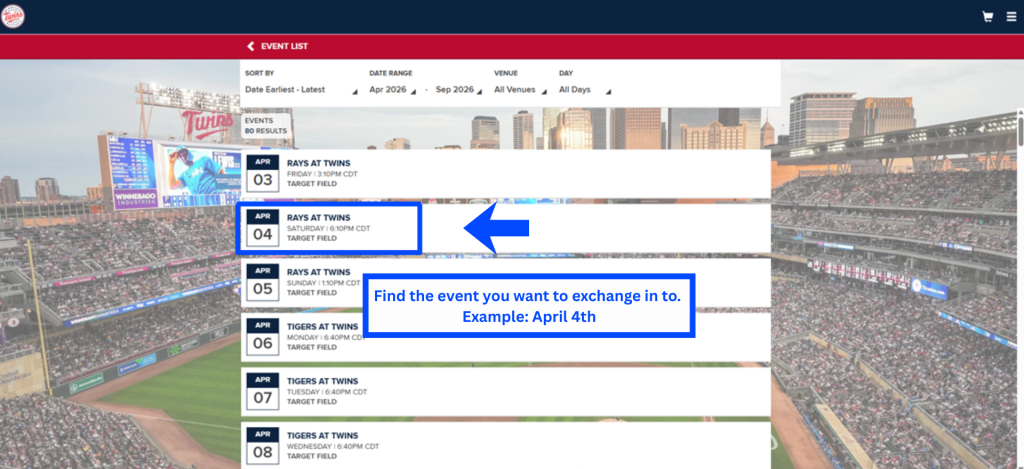Select Tigers at Twins Tuesday event
Viewport: 1024px width, 469px height.
[x=505, y=392]
